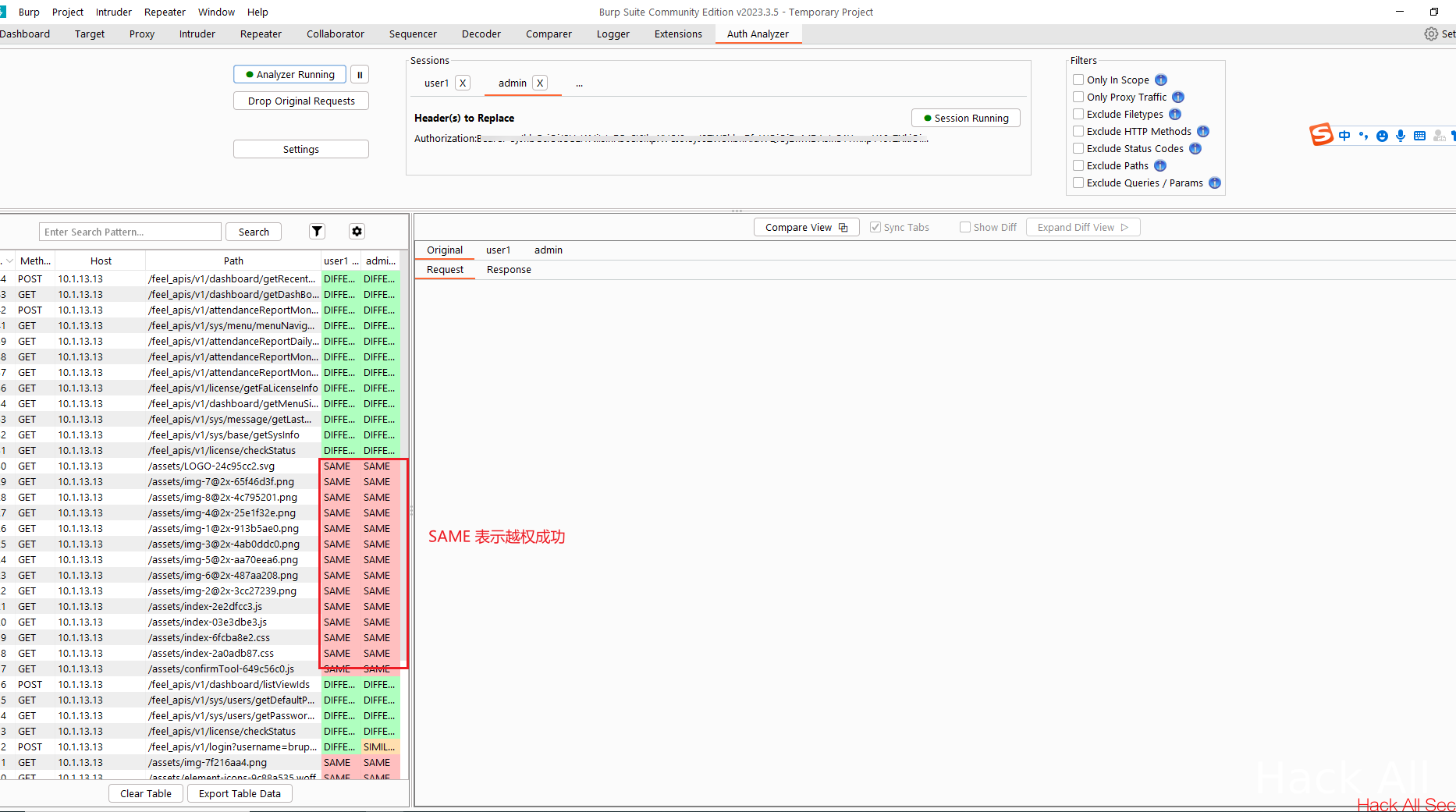
Task: Select the /assets/LOGO-24c95cc2.svg row
Action: click(x=200, y=466)
